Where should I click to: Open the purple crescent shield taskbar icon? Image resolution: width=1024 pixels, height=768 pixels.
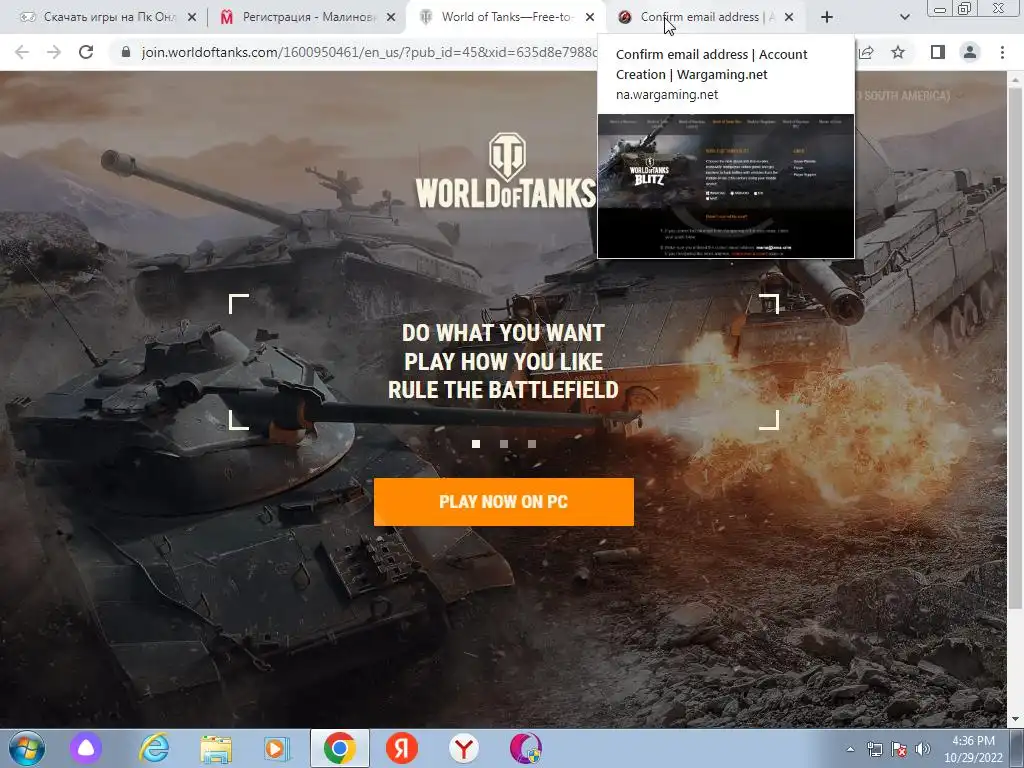pos(526,748)
